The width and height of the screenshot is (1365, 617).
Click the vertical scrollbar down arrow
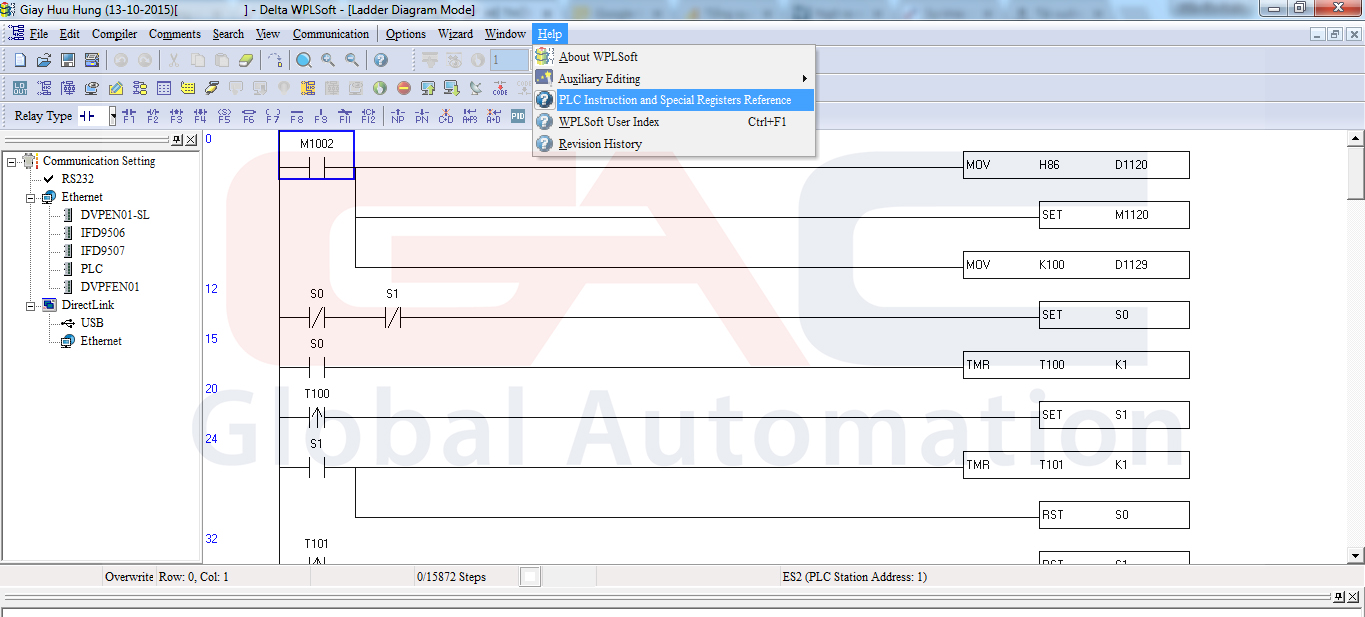pos(1356,555)
